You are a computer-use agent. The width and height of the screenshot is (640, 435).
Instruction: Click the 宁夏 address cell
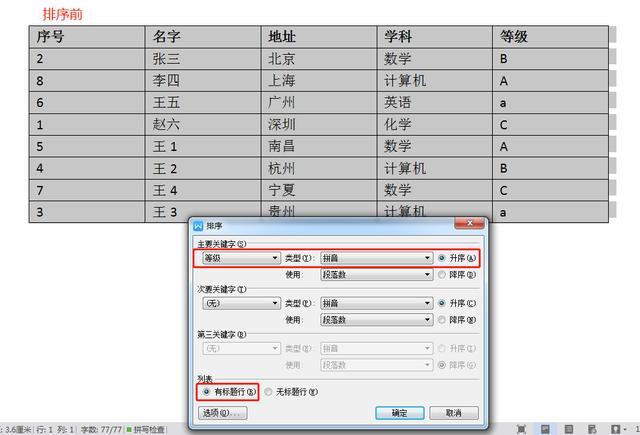pos(319,190)
